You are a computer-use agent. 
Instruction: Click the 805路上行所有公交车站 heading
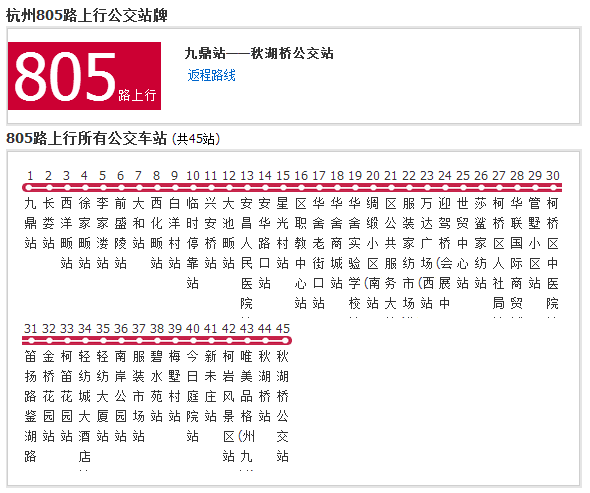[87, 138]
